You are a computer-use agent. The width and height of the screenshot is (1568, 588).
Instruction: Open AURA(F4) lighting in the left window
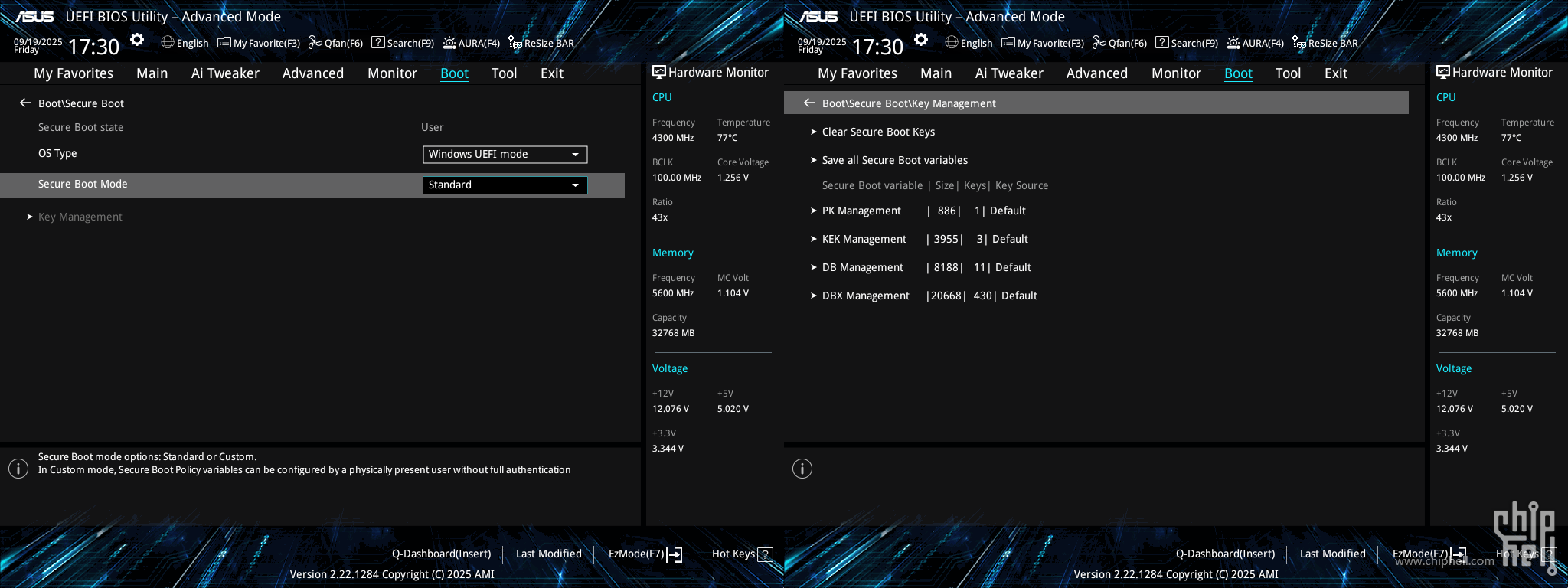(471, 43)
